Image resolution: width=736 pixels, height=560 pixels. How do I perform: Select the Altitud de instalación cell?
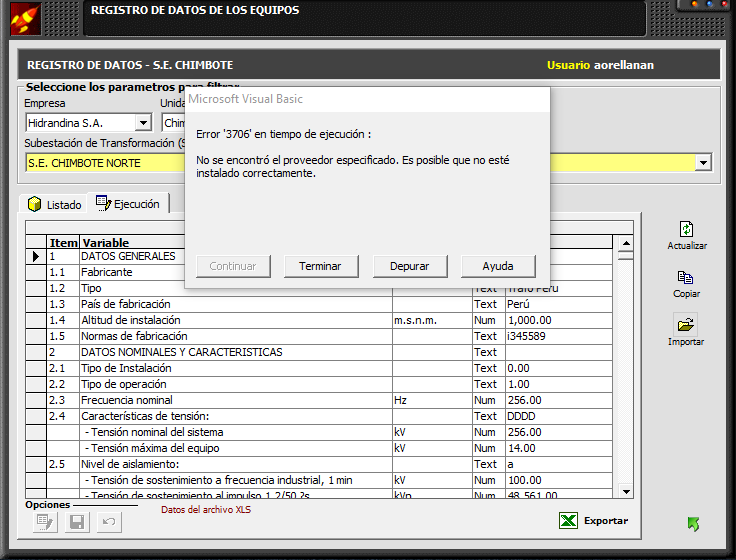point(236,320)
